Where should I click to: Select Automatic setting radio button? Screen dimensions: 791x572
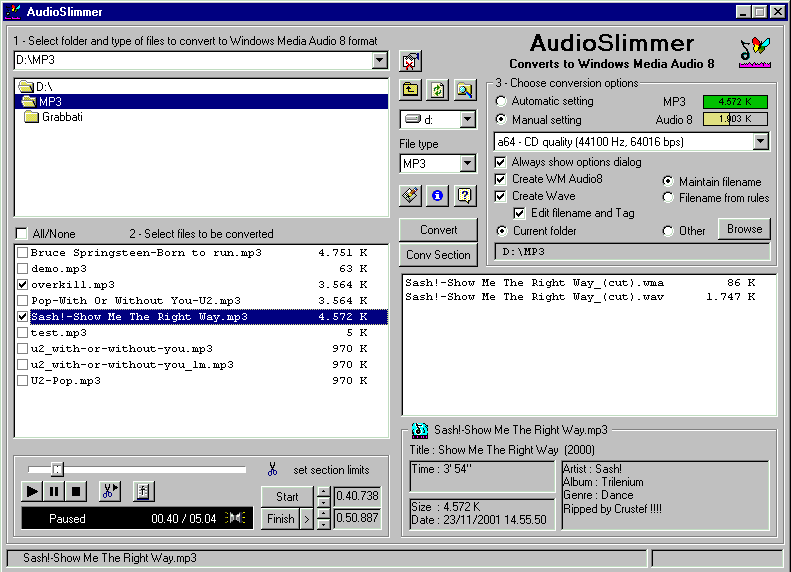pyautogui.click(x=501, y=101)
